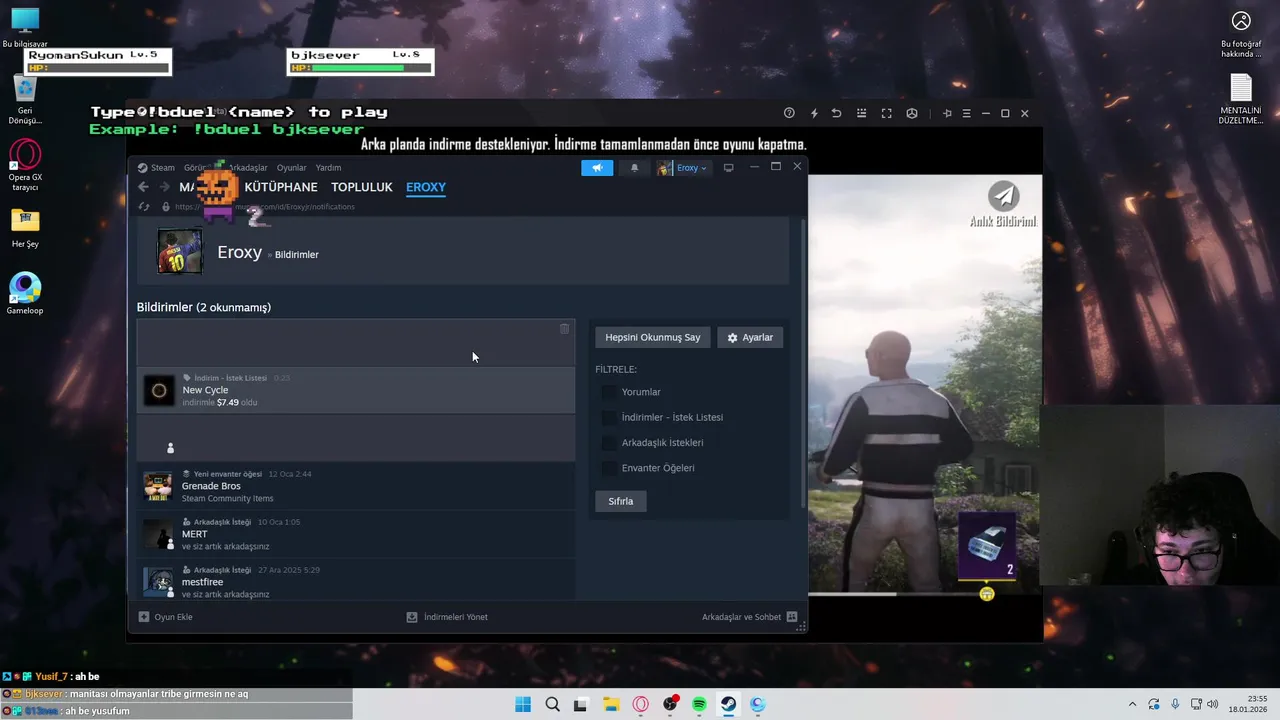Open İndirmeleri Yönet downloads manager
This screenshot has height=720, width=1280.
447,617
